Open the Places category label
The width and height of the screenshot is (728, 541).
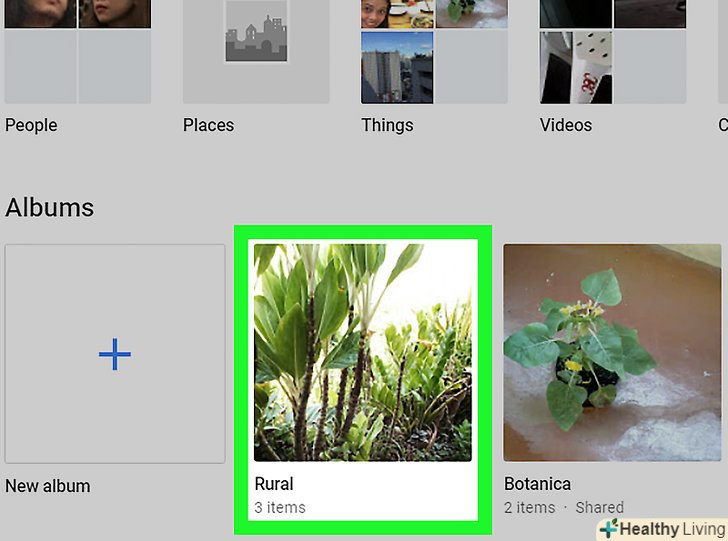pyautogui.click(x=208, y=125)
